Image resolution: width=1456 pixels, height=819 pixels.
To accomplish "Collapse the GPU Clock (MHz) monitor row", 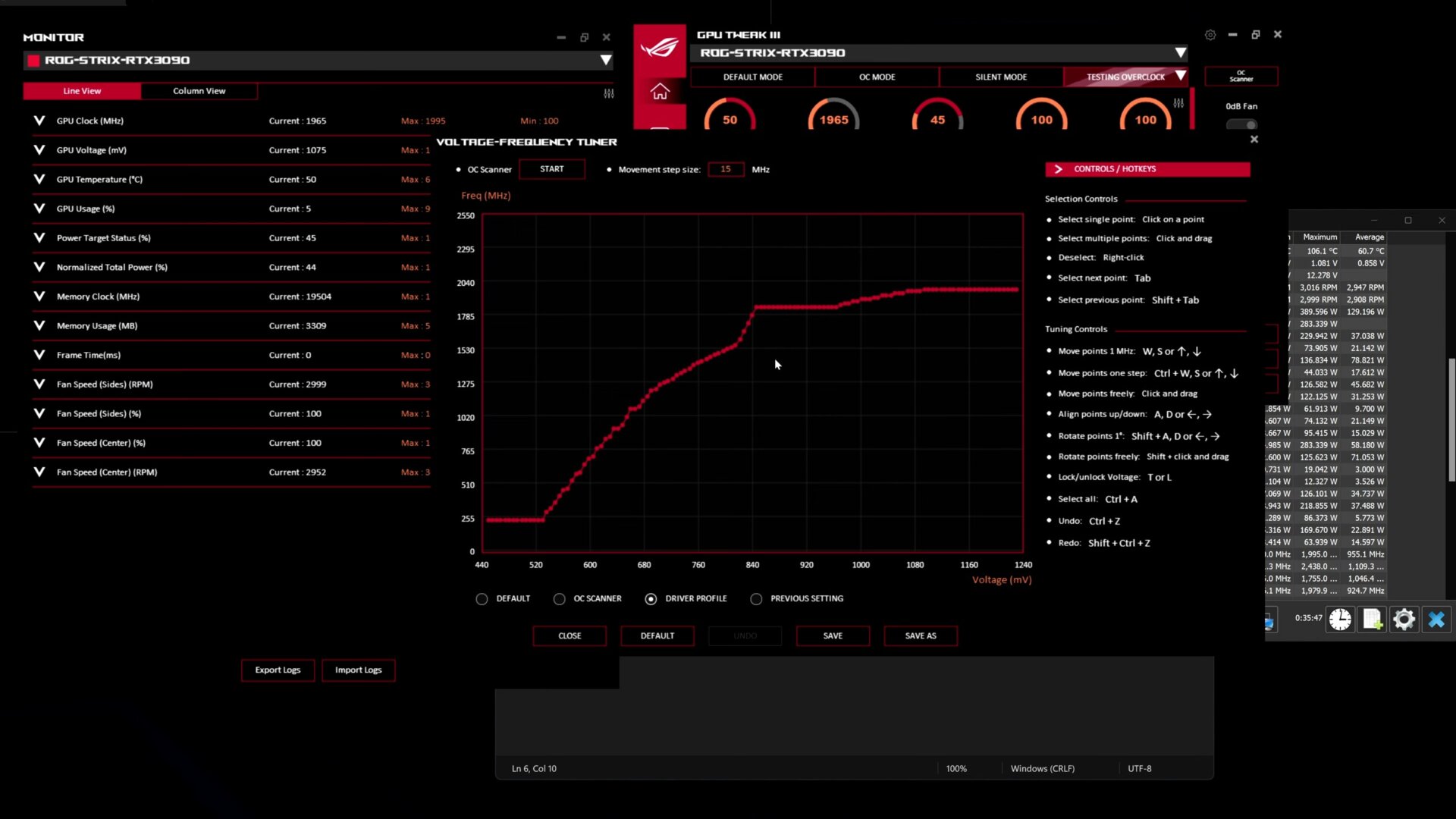I will pos(39,121).
